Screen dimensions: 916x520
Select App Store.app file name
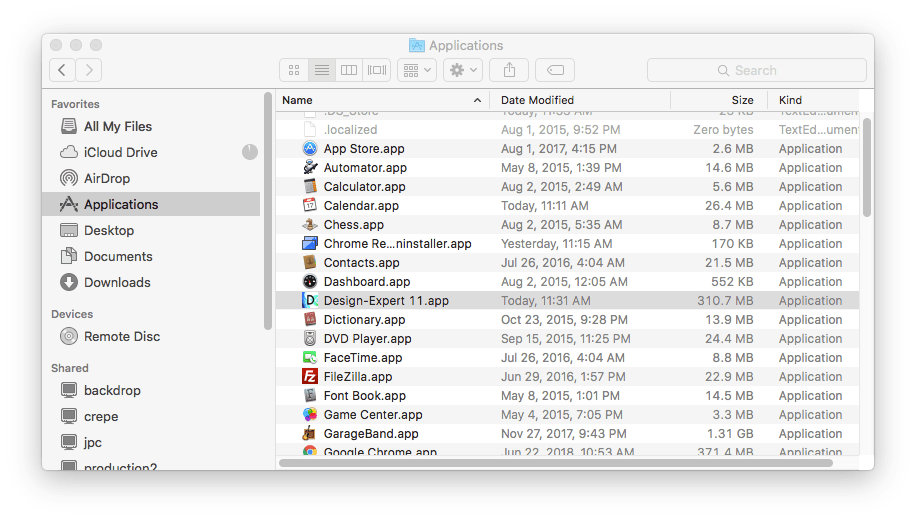[364, 148]
